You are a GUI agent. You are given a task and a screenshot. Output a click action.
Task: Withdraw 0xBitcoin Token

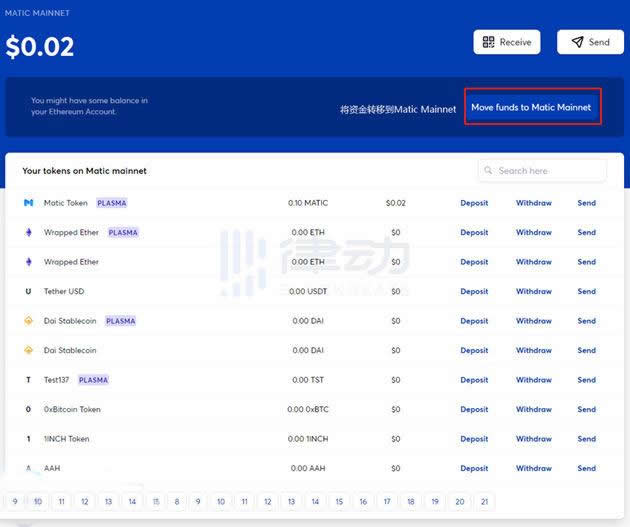click(534, 409)
